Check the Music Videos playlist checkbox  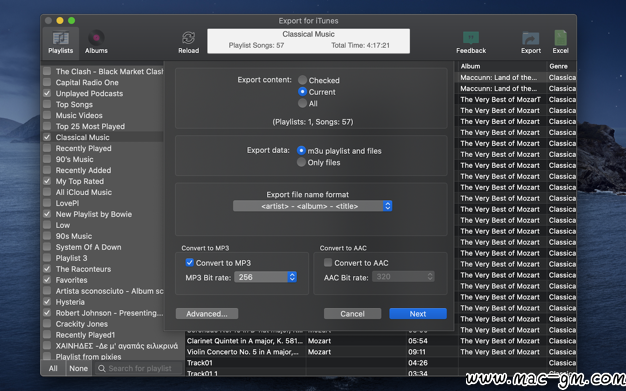[x=47, y=115]
